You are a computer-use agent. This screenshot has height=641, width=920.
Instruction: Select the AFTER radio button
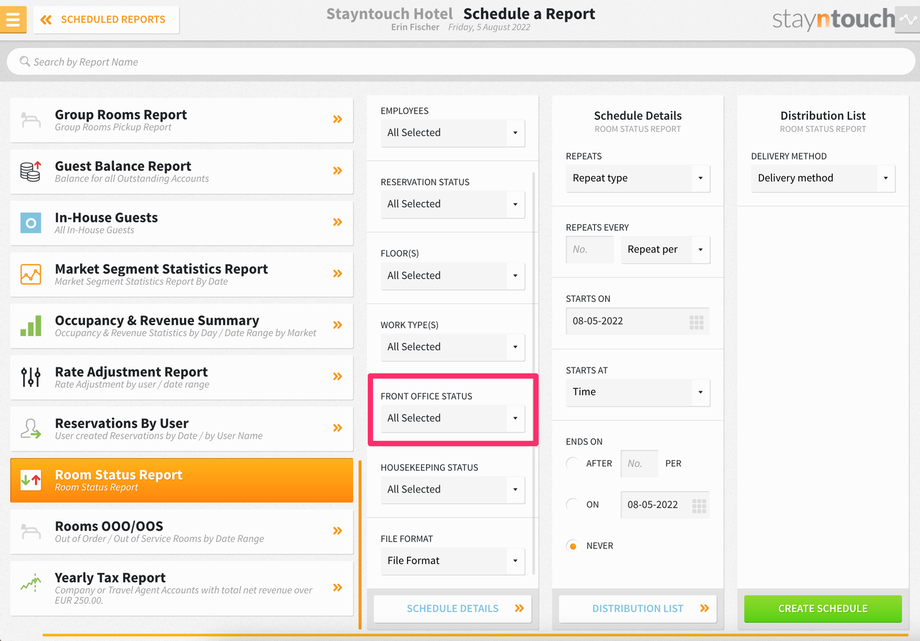pos(573,464)
